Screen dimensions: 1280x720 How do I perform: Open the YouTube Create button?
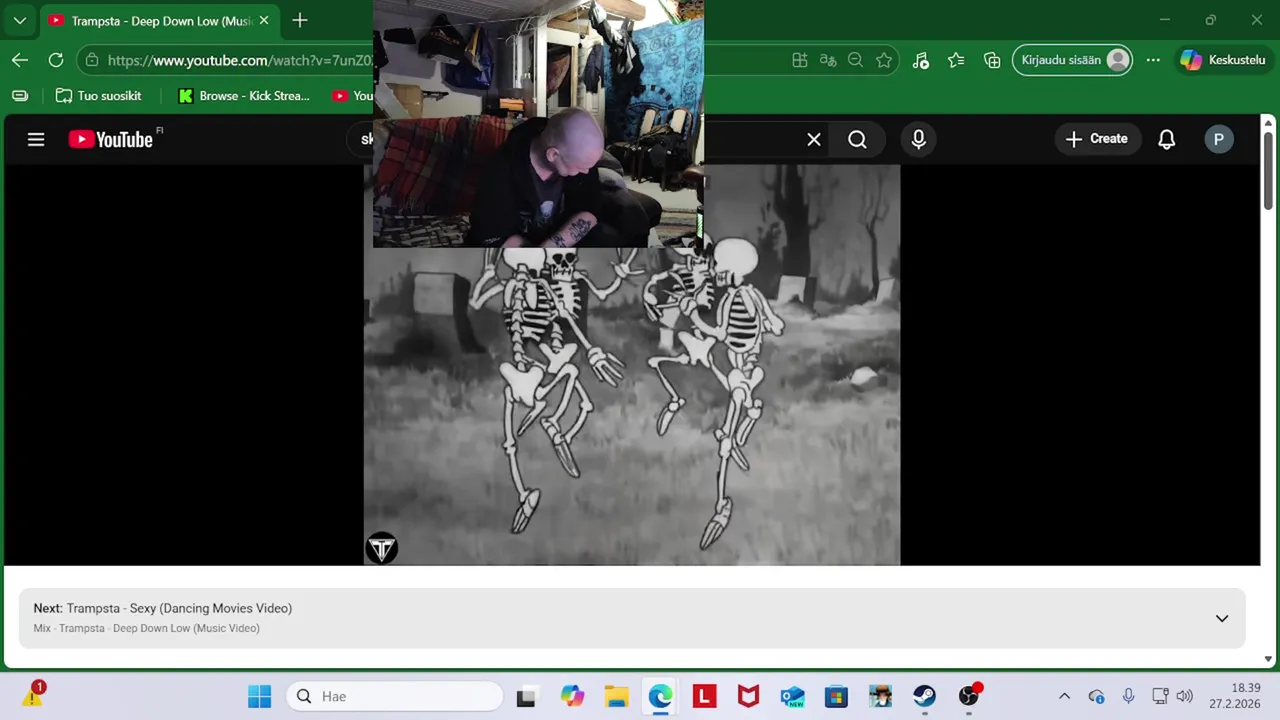click(1097, 139)
